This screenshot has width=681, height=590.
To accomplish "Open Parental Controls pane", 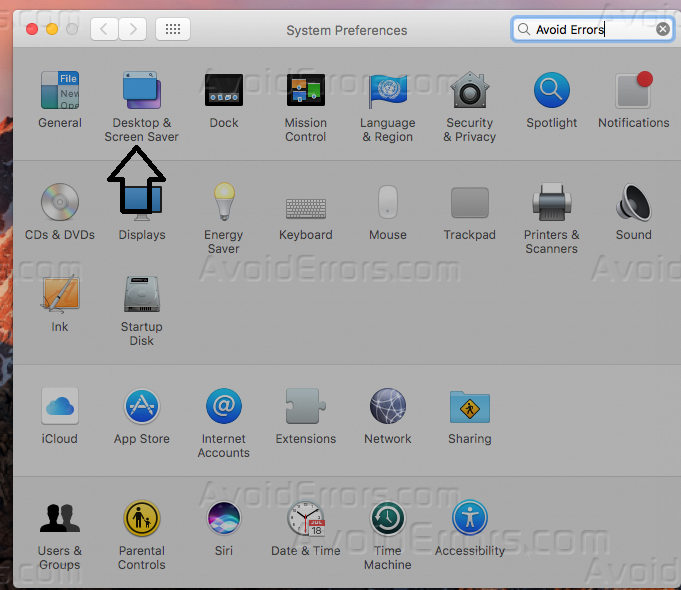I will tap(141, 520).
